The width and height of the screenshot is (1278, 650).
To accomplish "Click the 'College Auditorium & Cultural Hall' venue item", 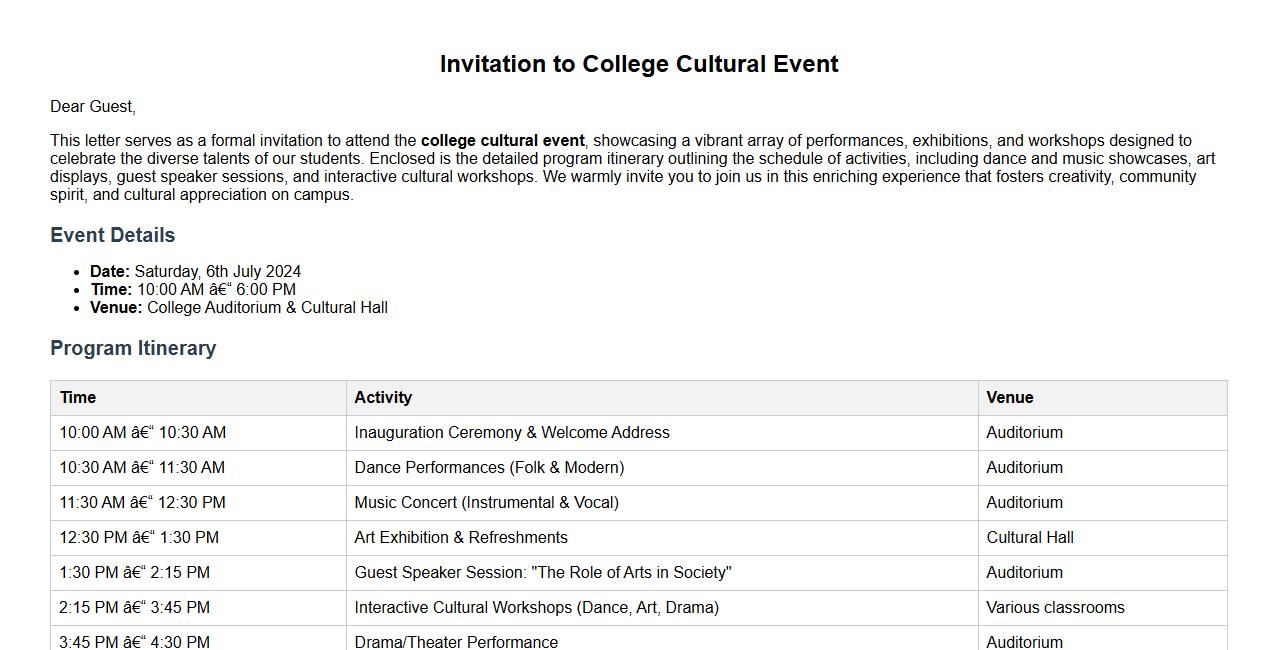I will [x=267, y=308].
